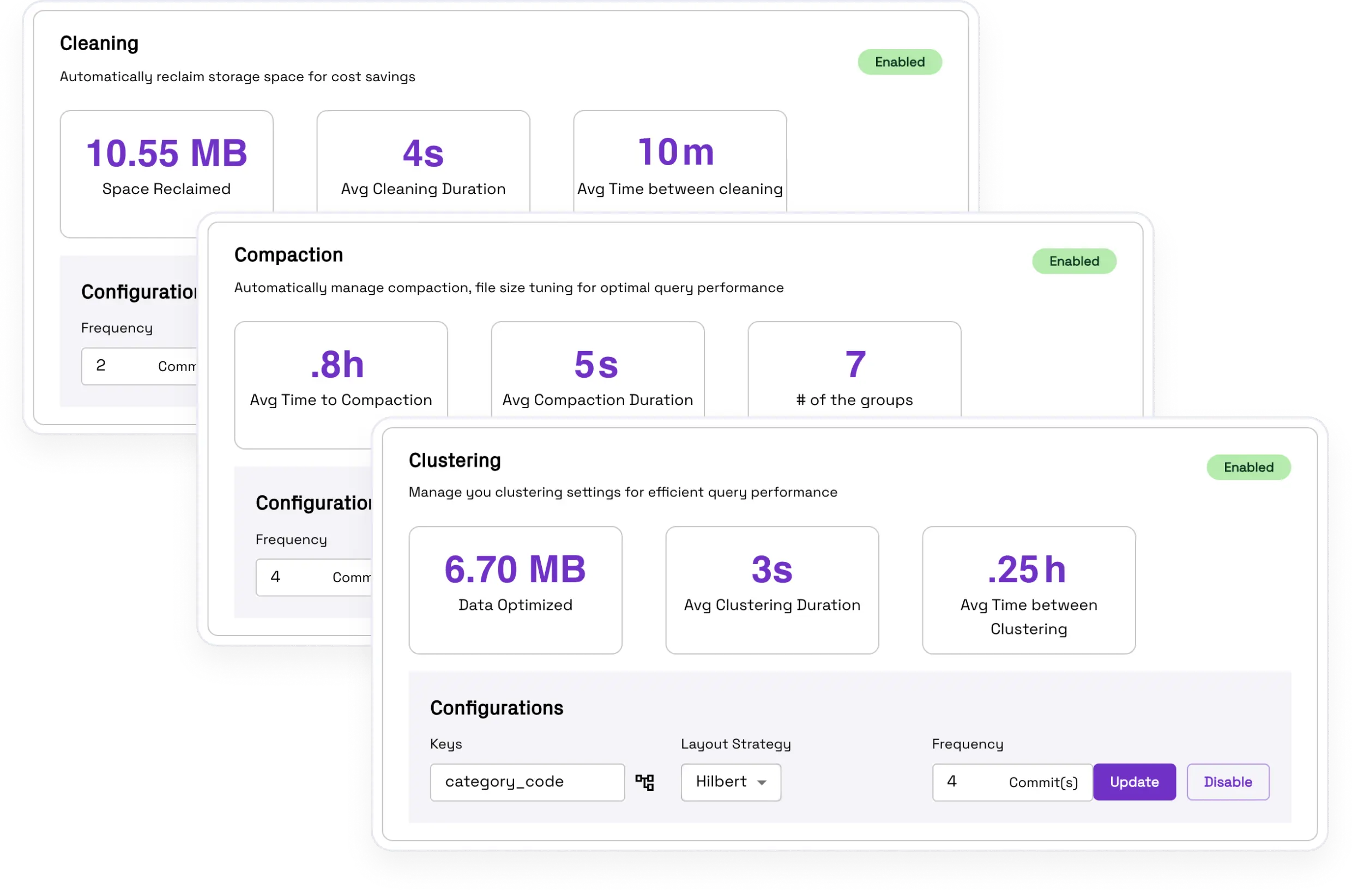Viewport: 1352px width, 896px height.
Task: Click the dropdown arrow next to Hilbert
Action: (762, 782)
